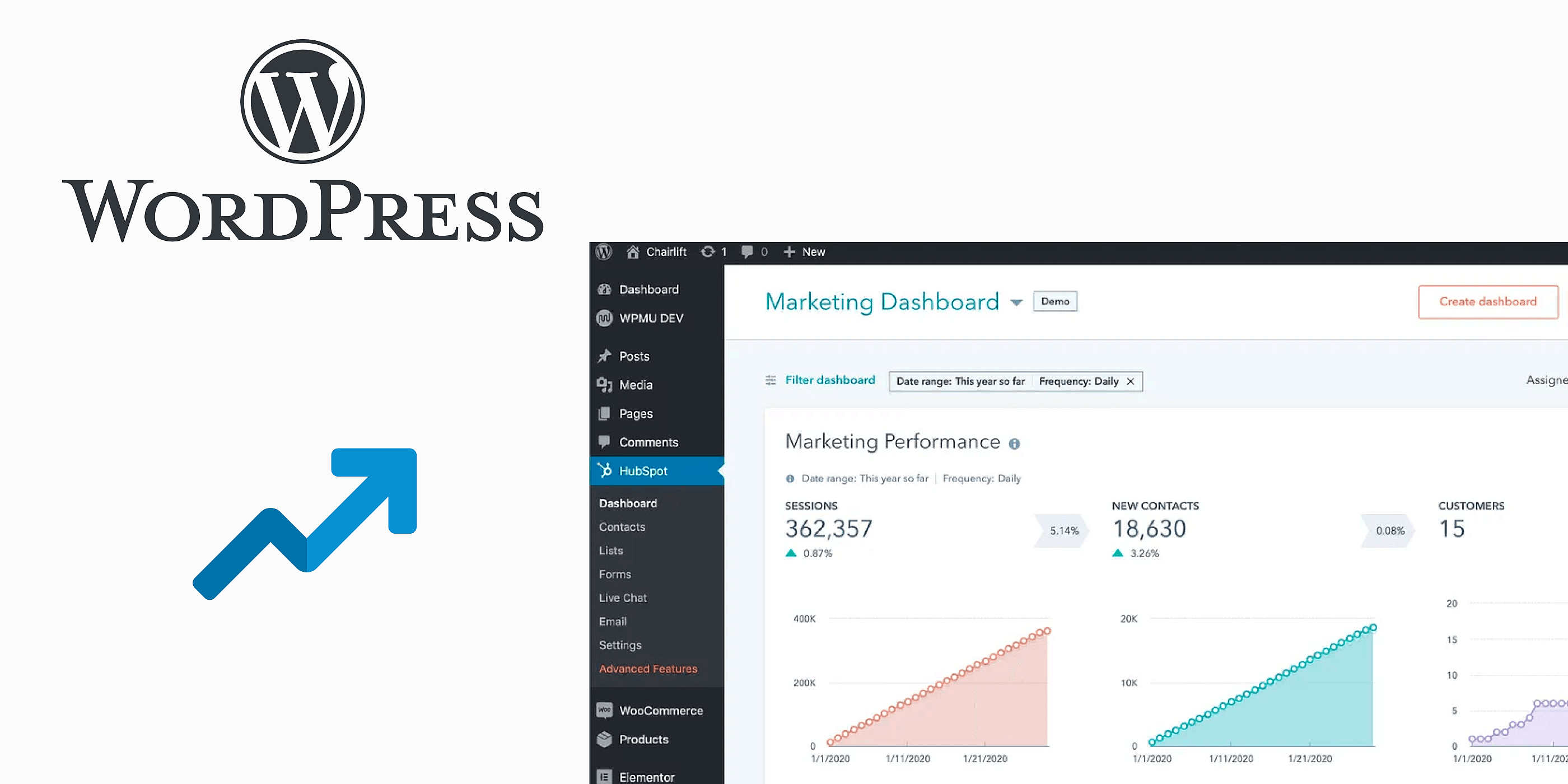Viewport: 1568px width, 784px height.
Task: Click the Dashboard gauge icon in the sidebar
Action: [604, 289]
